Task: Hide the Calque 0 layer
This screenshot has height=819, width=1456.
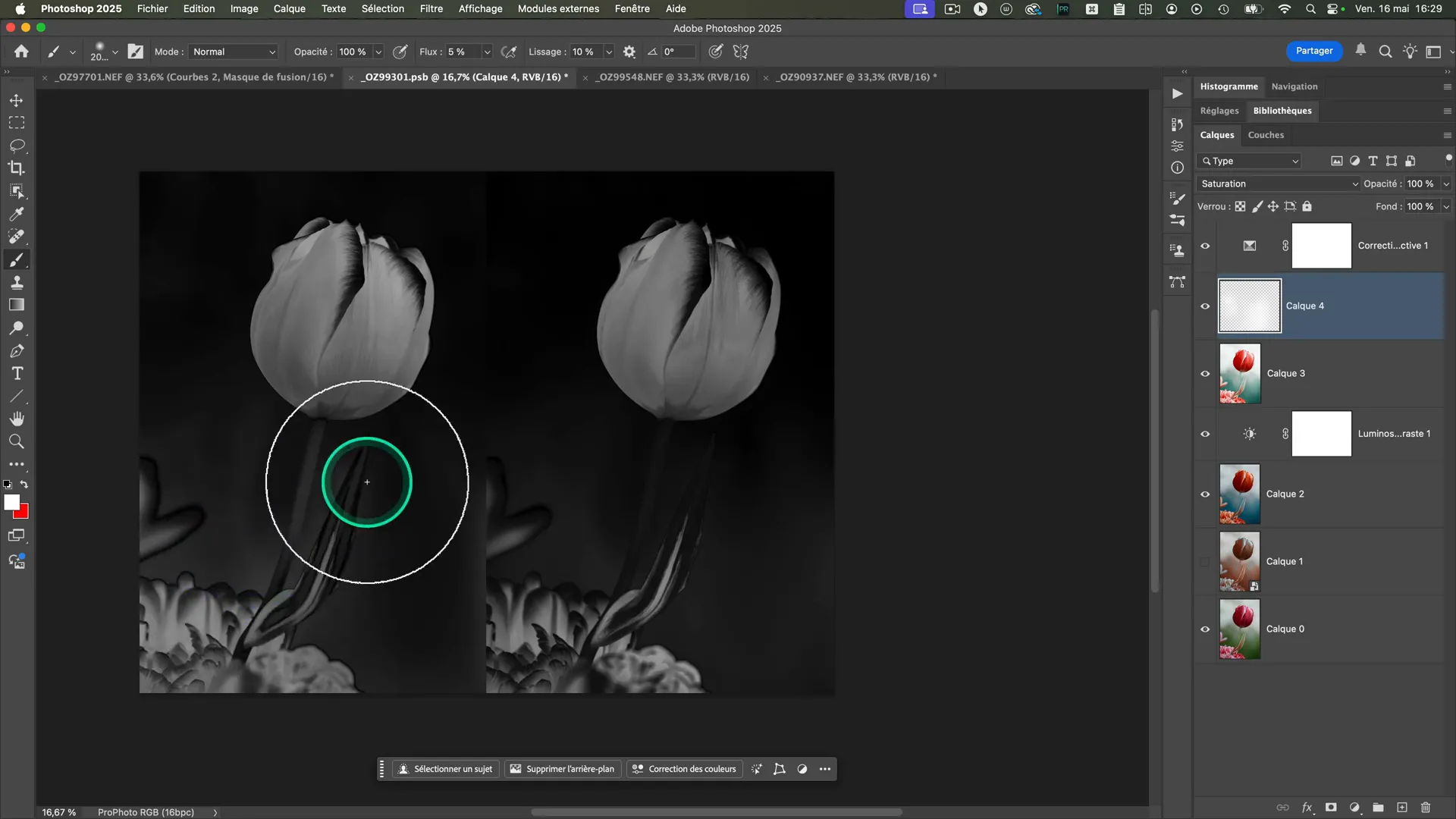Action: point(1205,629)
